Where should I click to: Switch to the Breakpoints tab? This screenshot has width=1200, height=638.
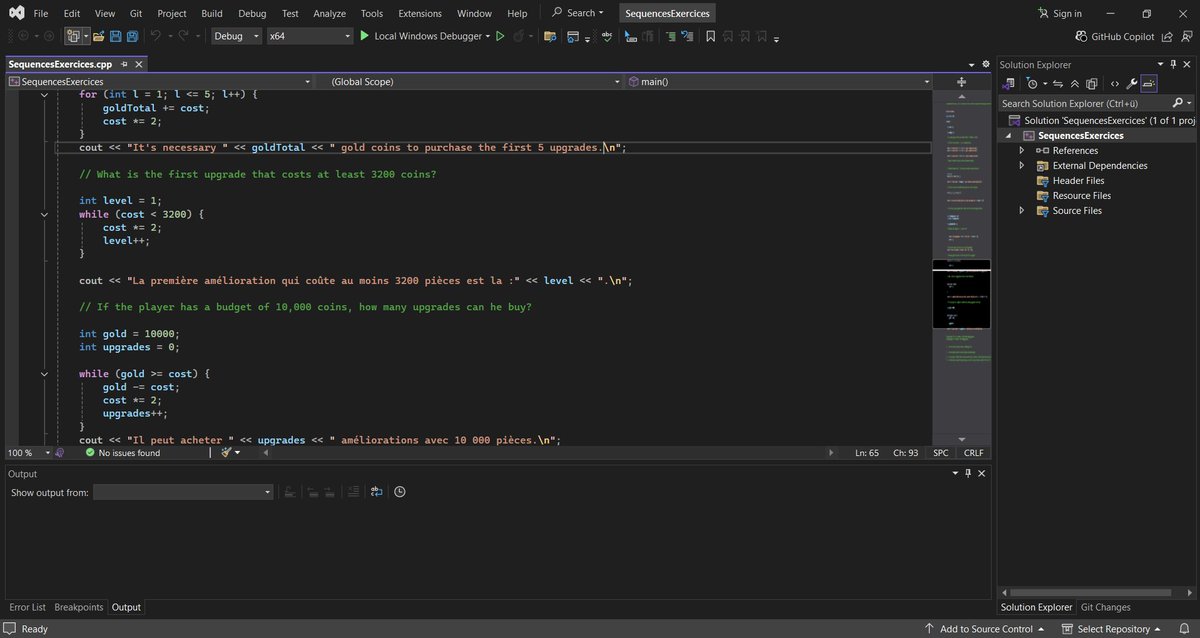(x=79, y=607)
